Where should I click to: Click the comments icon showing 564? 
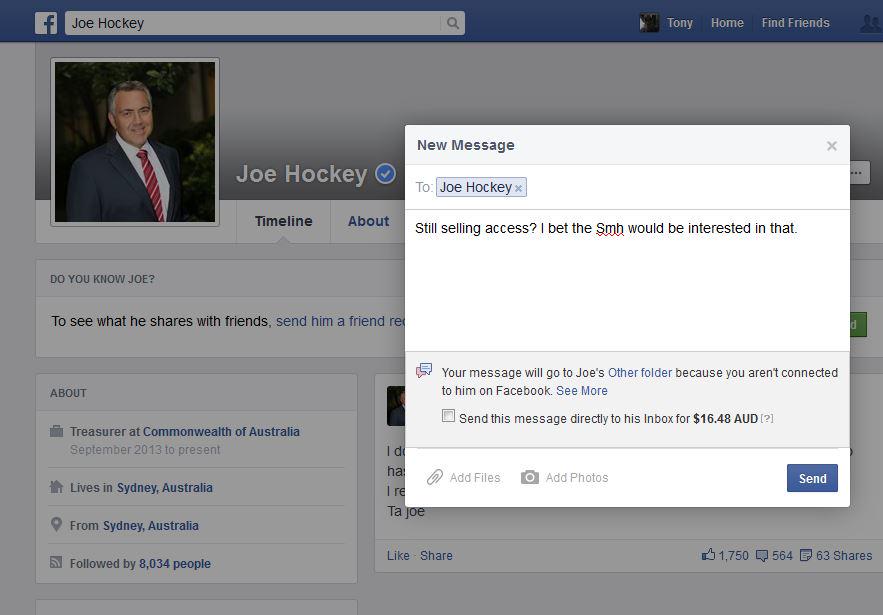tap(761, 556)
